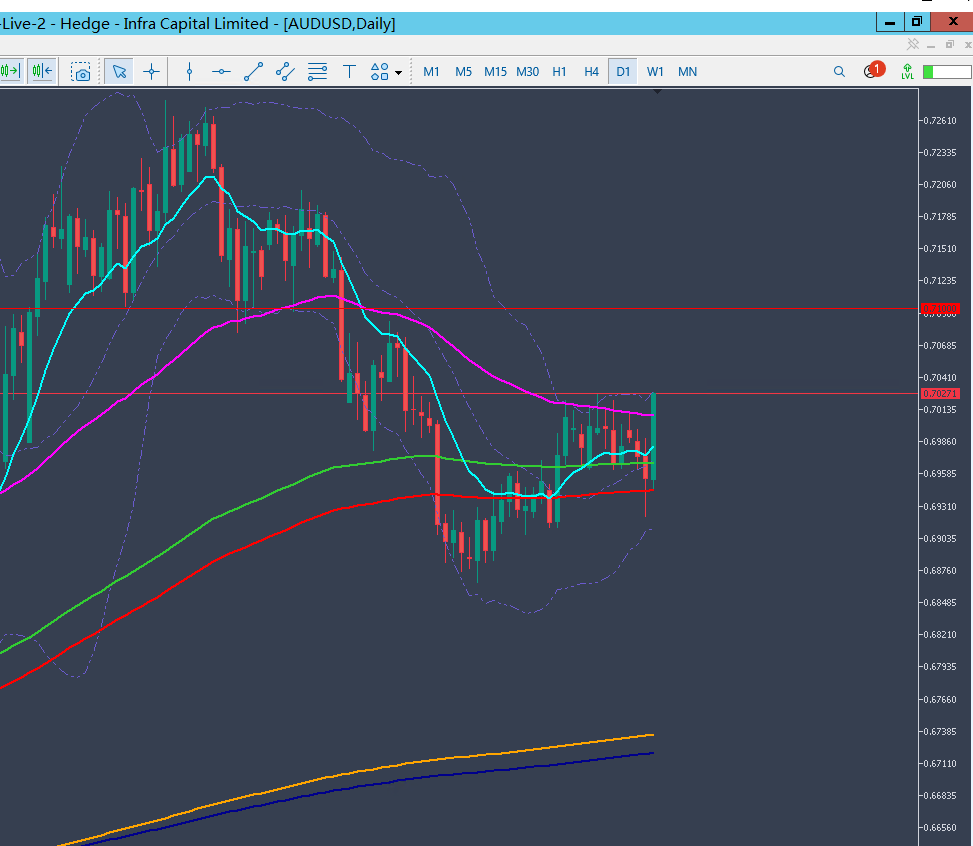Screen dimensions: 973x846
Task: Choose the trendline drawing tool
Action: 253,72
